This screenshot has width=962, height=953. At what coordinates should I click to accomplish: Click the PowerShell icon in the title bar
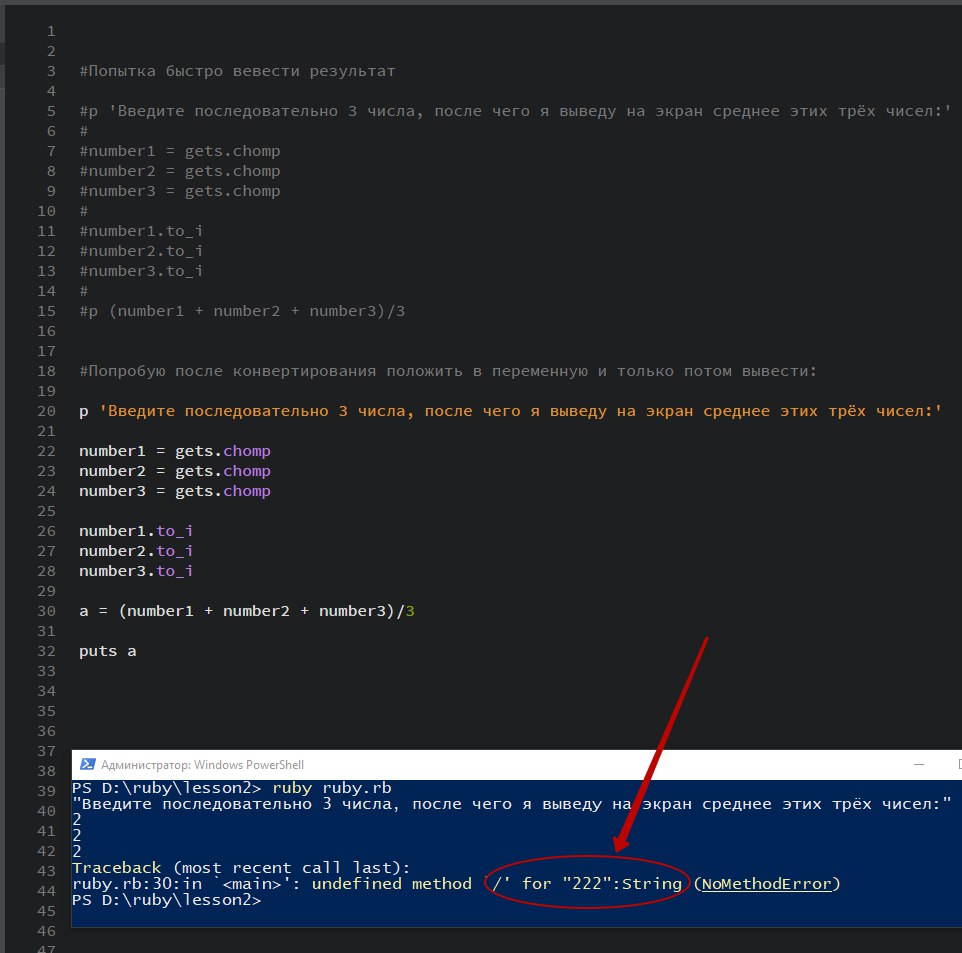tap(88, 764)
